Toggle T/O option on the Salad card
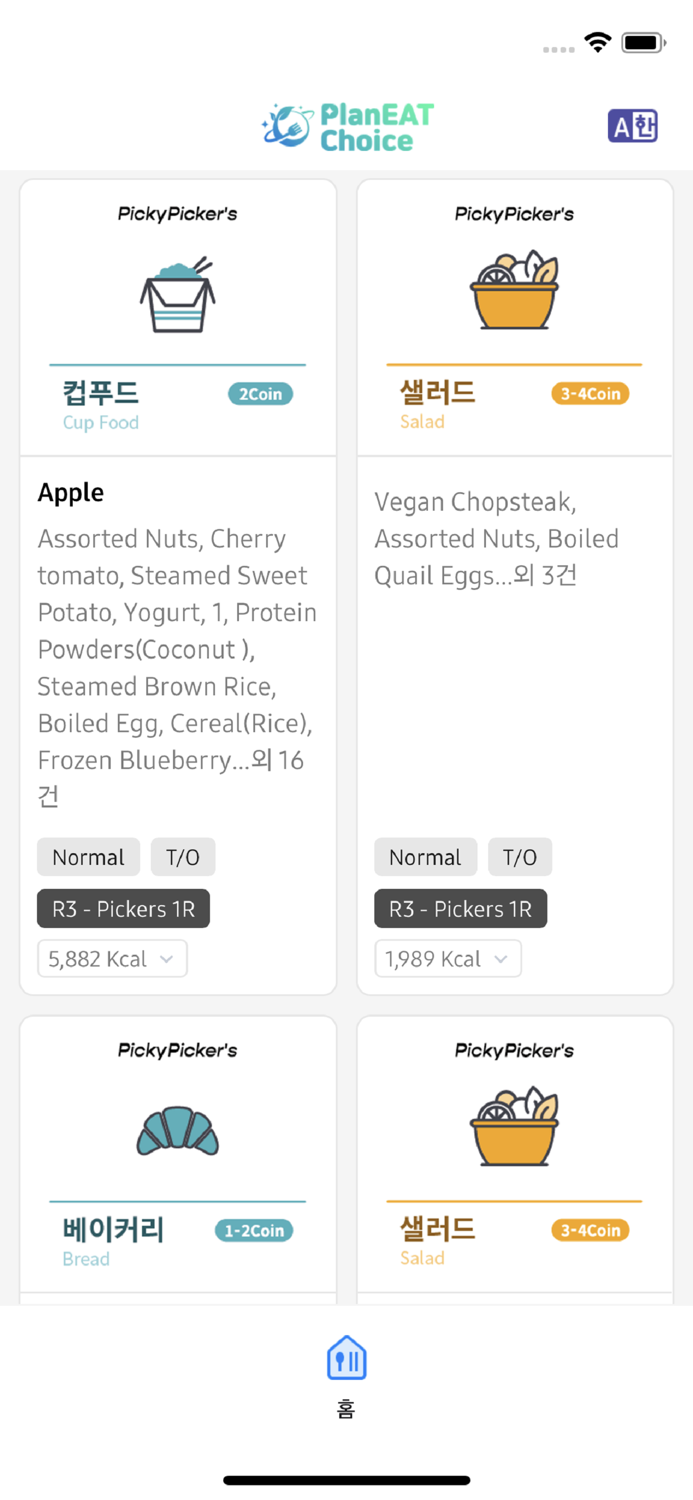Screen dimensions: 693x1500 519,857
